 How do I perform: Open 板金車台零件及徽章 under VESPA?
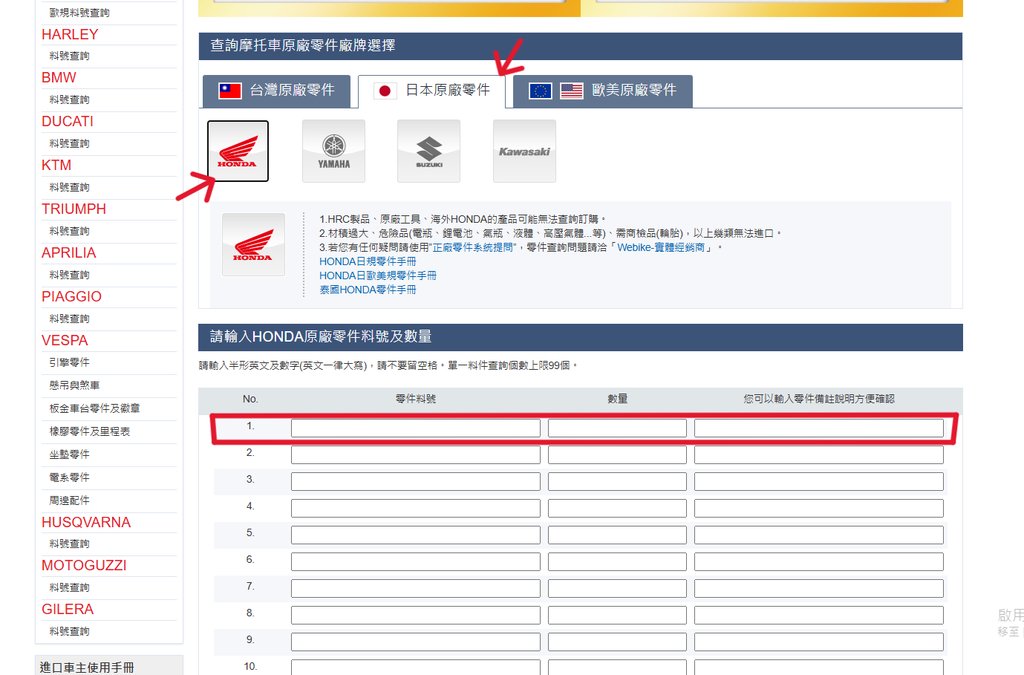coord(95,408)
